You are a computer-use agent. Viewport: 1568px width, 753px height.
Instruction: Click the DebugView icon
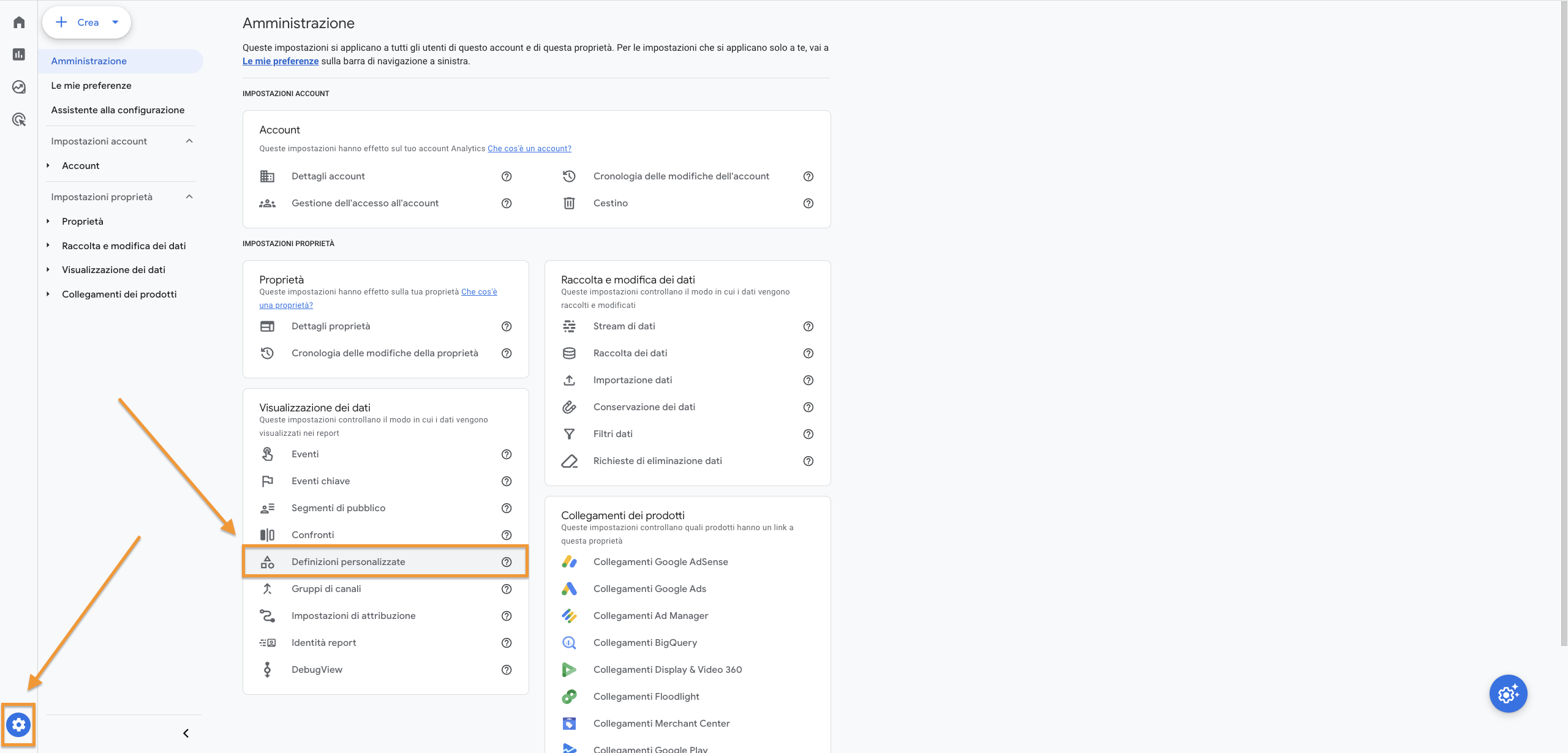pos(267,670)
